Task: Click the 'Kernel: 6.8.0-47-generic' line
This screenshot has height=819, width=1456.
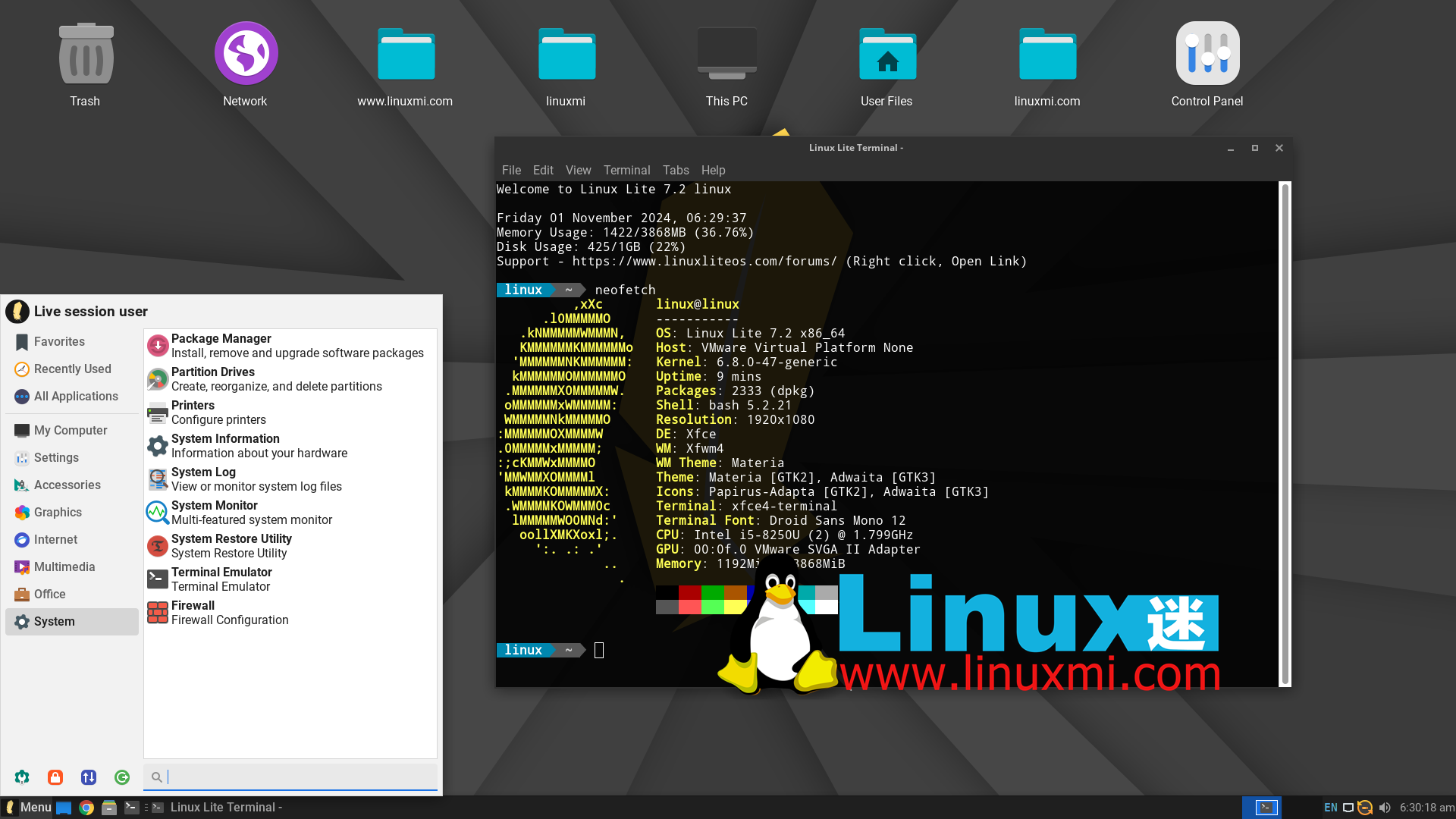Action: (746, 362)
